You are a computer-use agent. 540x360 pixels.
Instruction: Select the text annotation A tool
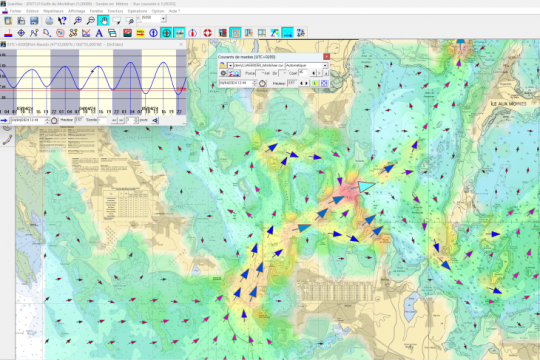pyautogui.click(x=99, y=33)
